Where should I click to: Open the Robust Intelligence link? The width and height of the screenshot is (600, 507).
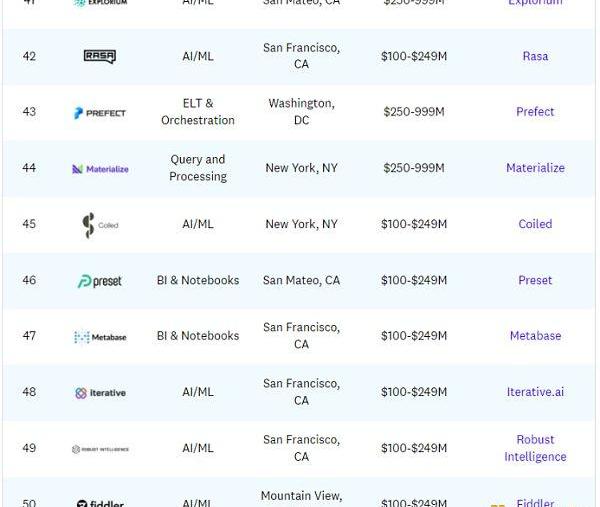535,448
